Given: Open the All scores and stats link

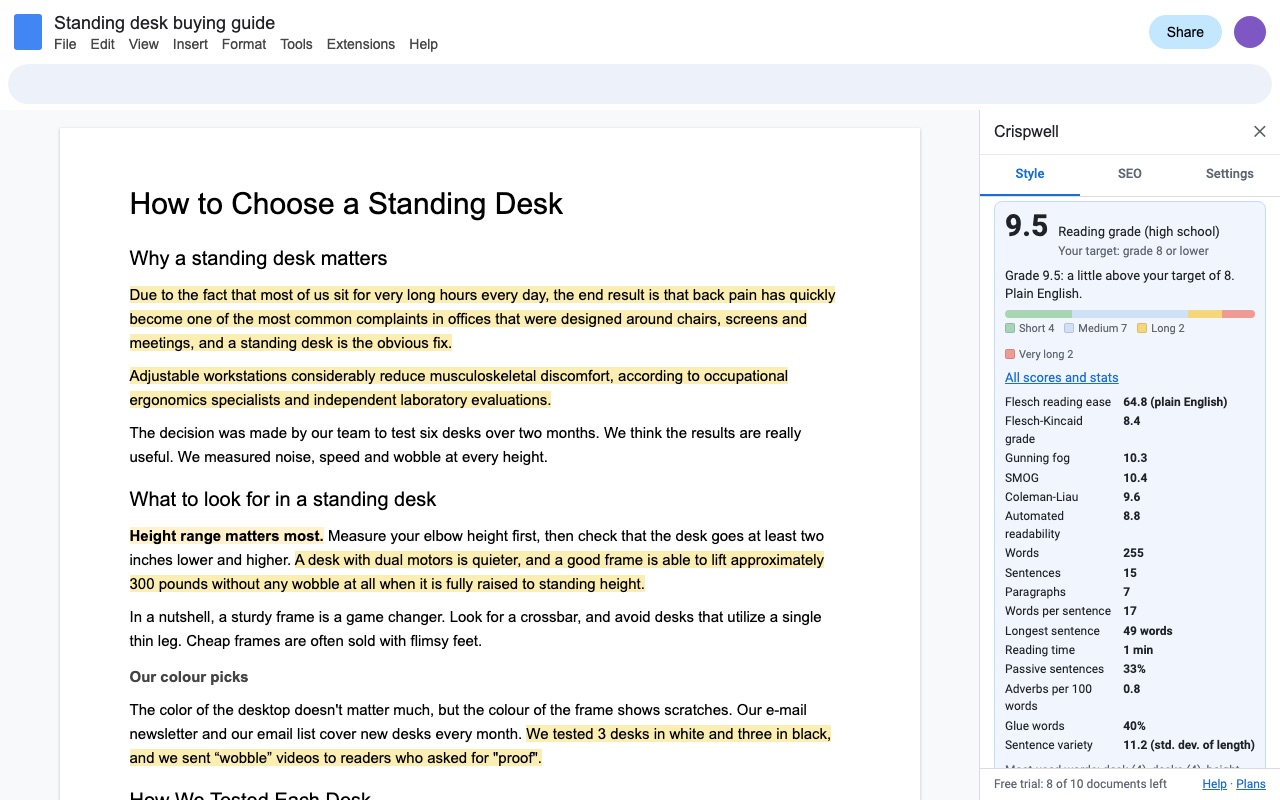Looking at the screenshot, I should (x=1062, y=378).
